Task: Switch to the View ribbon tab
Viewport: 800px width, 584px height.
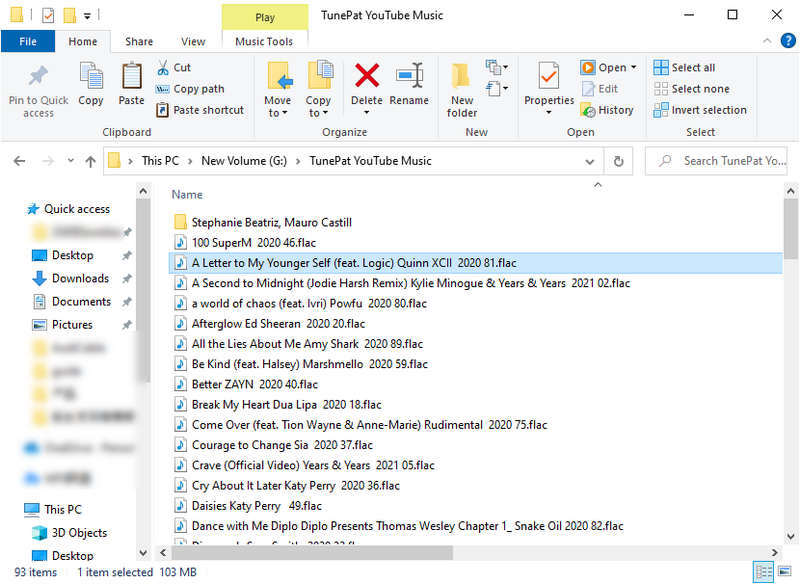Action: (193, 41)
